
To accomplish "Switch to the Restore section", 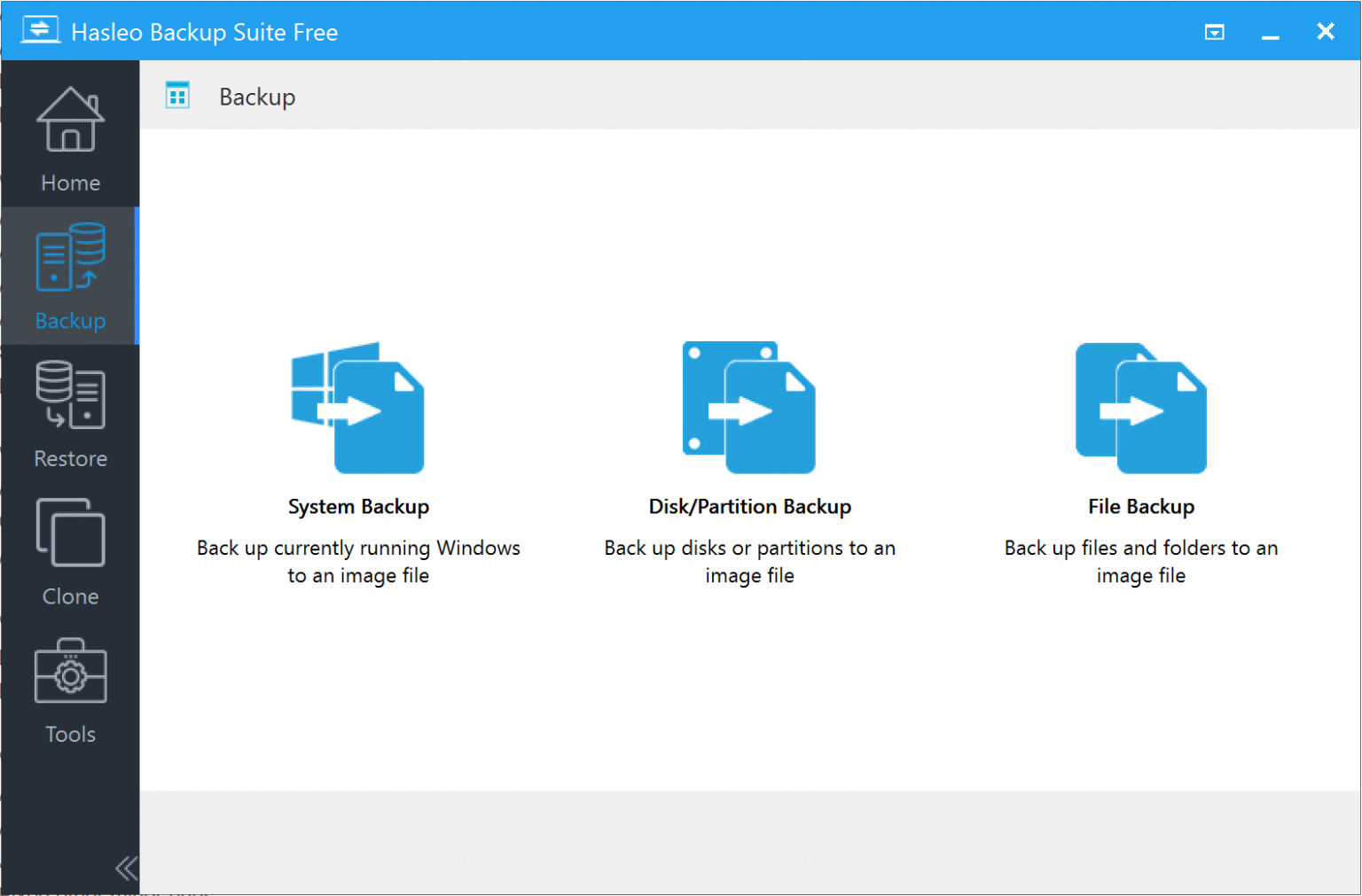I will pos(69,458).
